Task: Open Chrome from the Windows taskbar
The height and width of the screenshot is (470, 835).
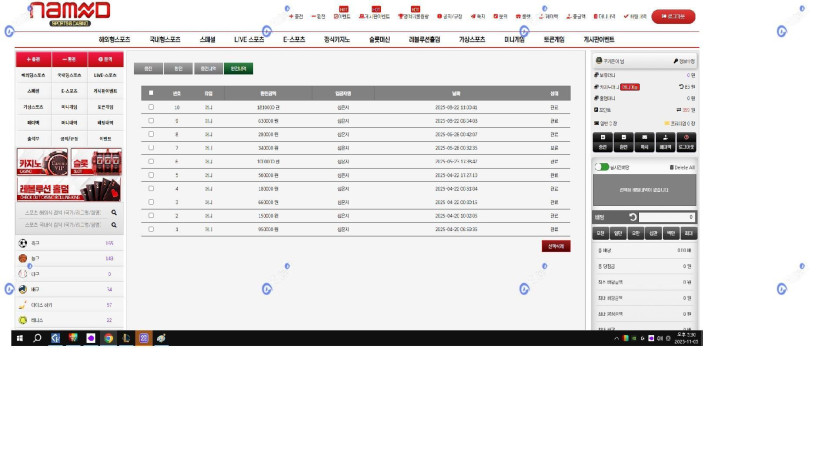Action: (x=108, y=338)
